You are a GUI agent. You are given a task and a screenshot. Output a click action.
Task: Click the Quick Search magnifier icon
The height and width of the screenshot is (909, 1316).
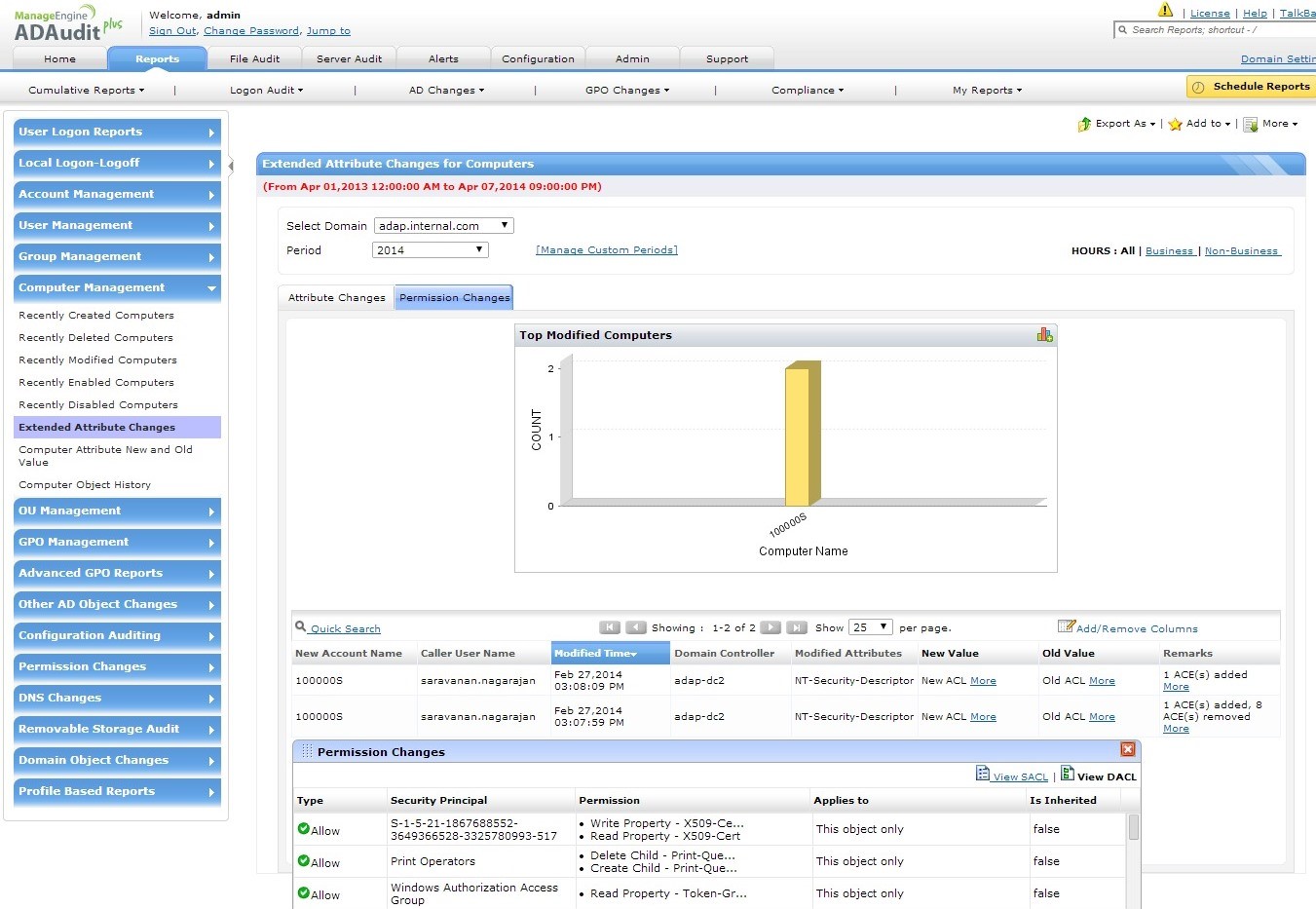click(301, 627)
